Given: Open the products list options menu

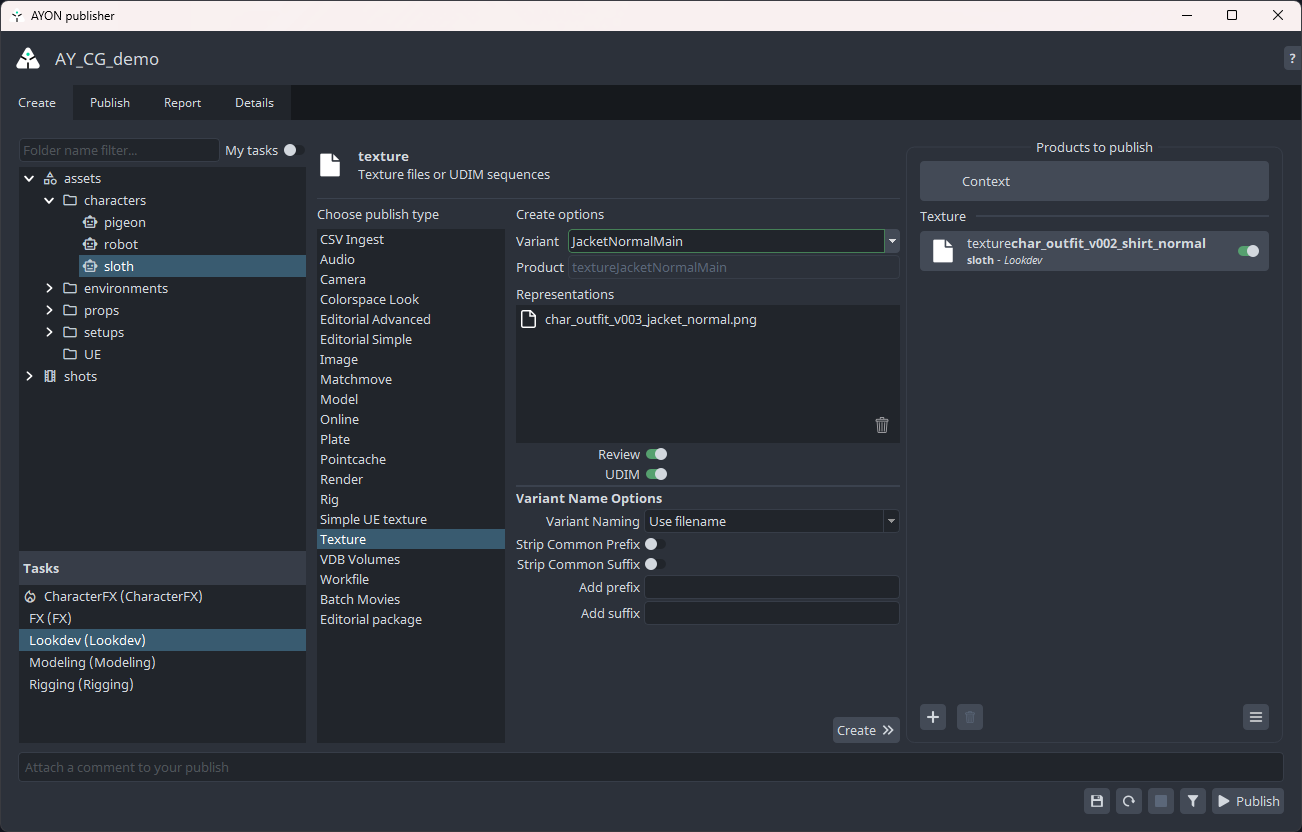Looking at the screenshot, I should click(1256, 717).
